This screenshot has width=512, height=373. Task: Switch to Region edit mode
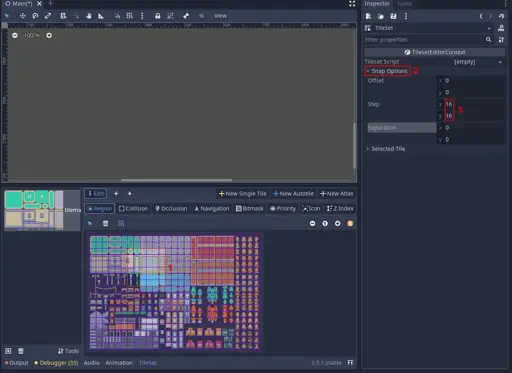100,208
